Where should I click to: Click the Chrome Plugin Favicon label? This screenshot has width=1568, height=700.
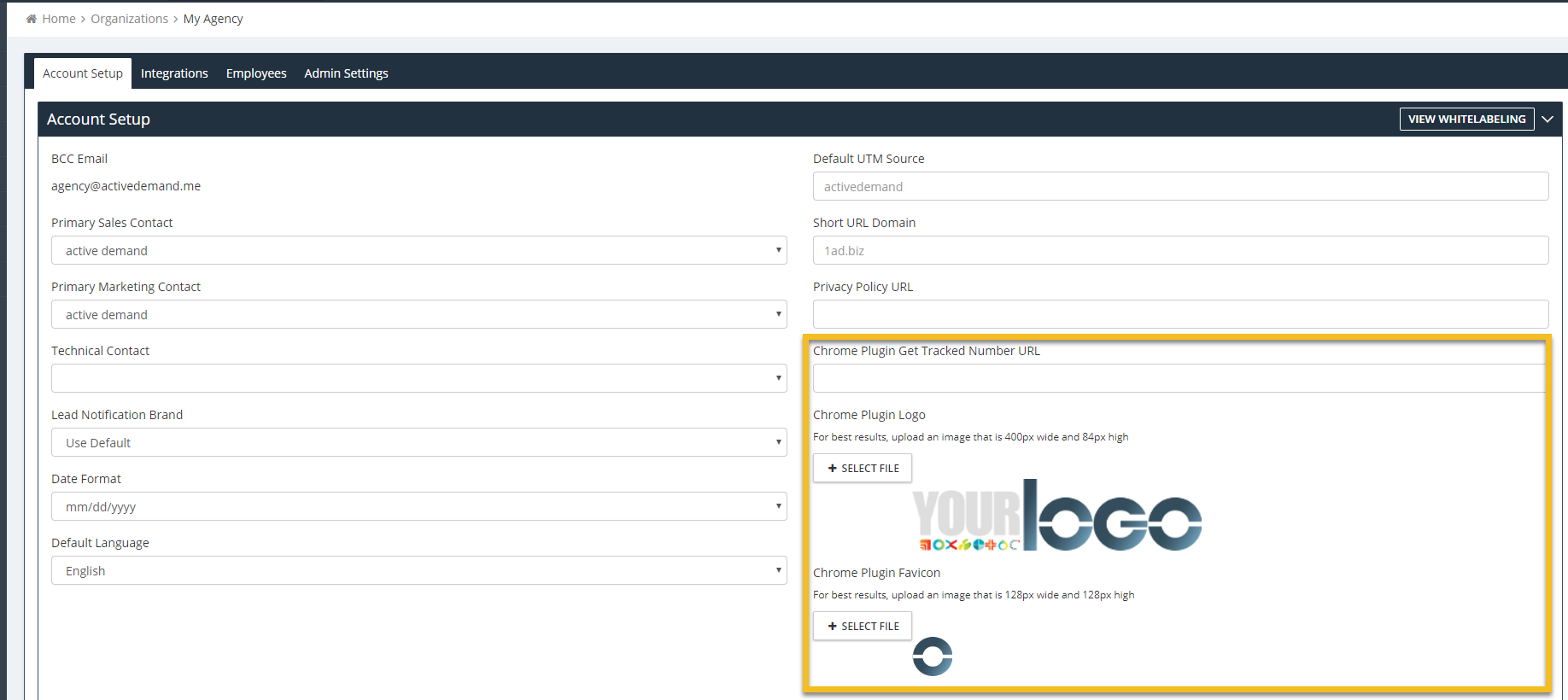point(877,573)
